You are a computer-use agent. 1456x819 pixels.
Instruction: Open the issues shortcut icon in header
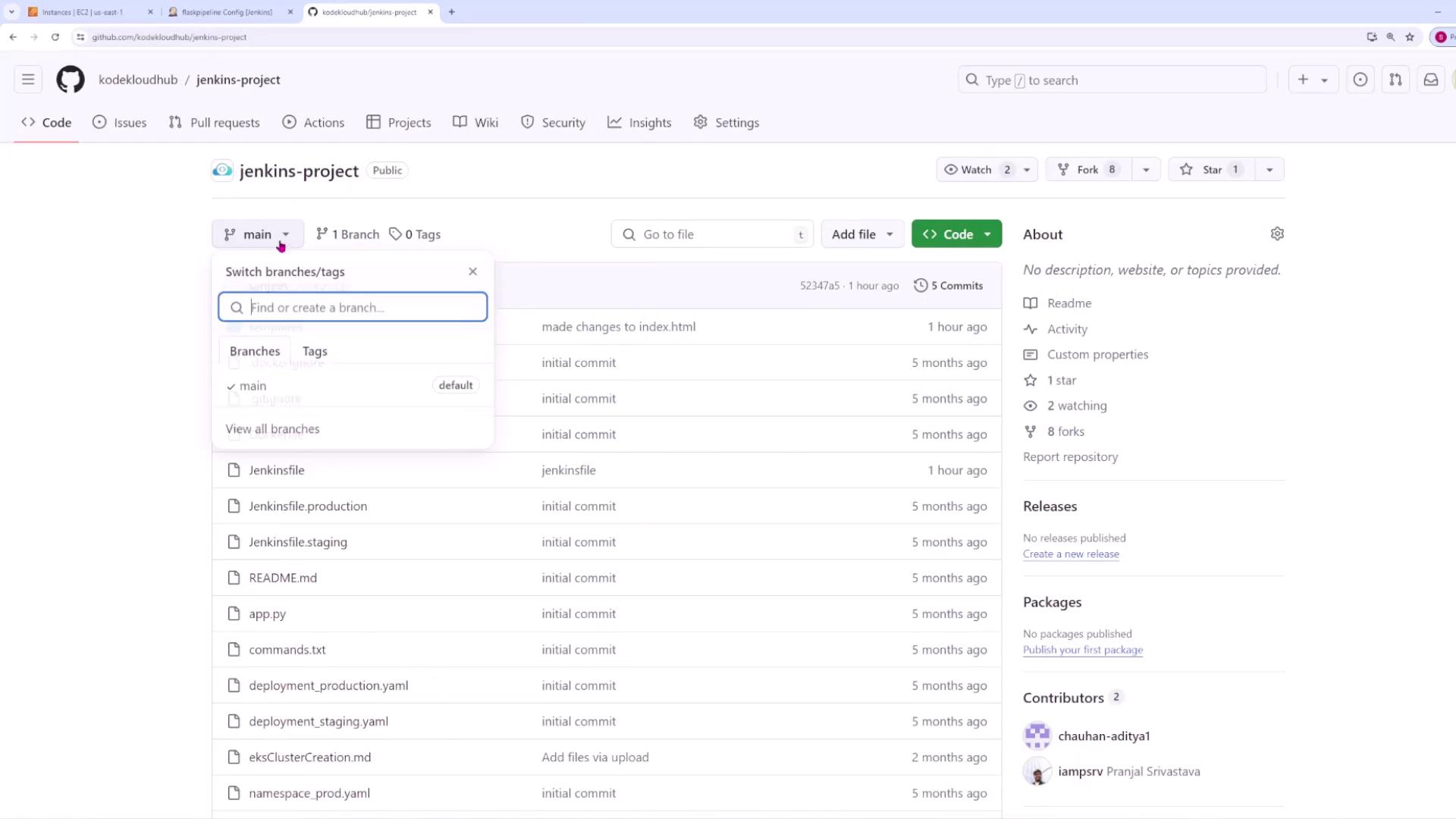click(1360, 80)
